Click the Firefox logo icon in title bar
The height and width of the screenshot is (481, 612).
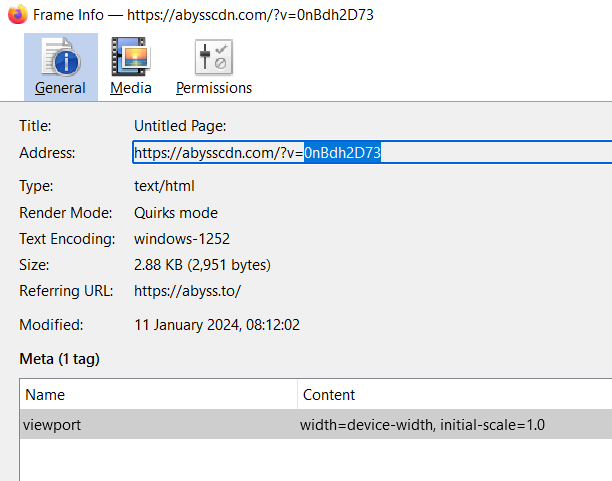pos(17,15)
